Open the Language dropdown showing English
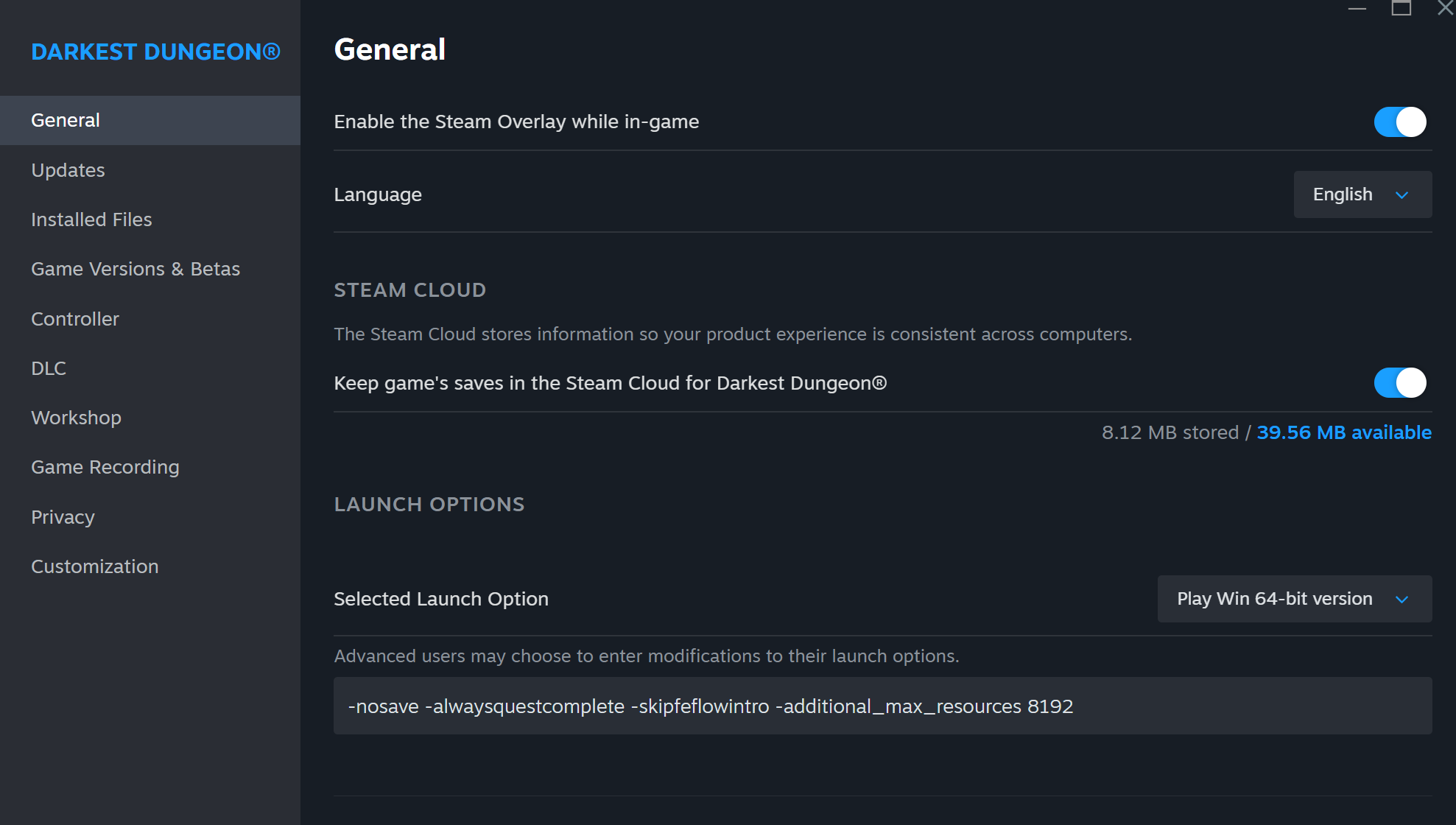The width and height of the screenshot is (1456, 825). pyautogui.click(x=1362, y=194)
